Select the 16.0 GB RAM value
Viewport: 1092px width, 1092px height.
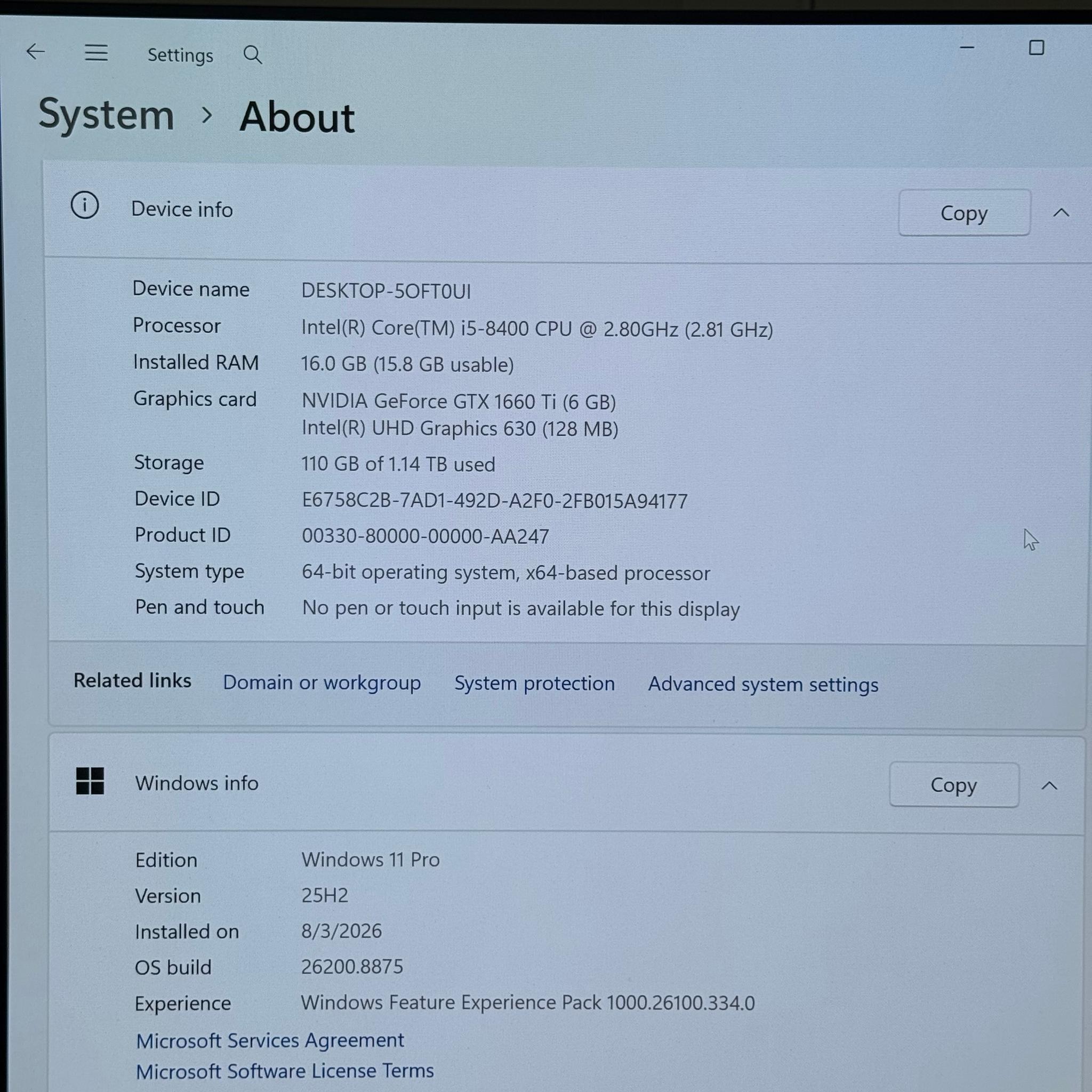click(x=407, y=365)
